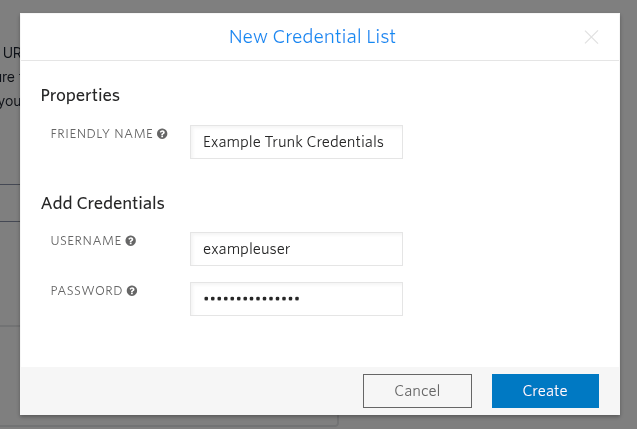Click the gray footer bar beside Cancel
637x429 pixels.
(191, 391)
